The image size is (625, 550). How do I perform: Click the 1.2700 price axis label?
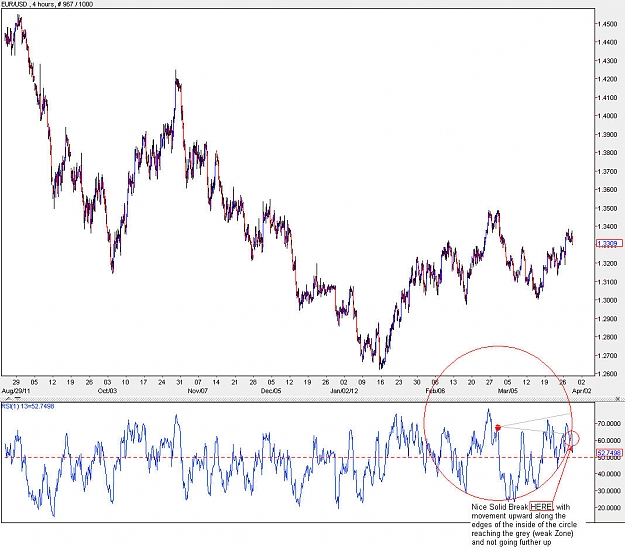click(608, 356)
